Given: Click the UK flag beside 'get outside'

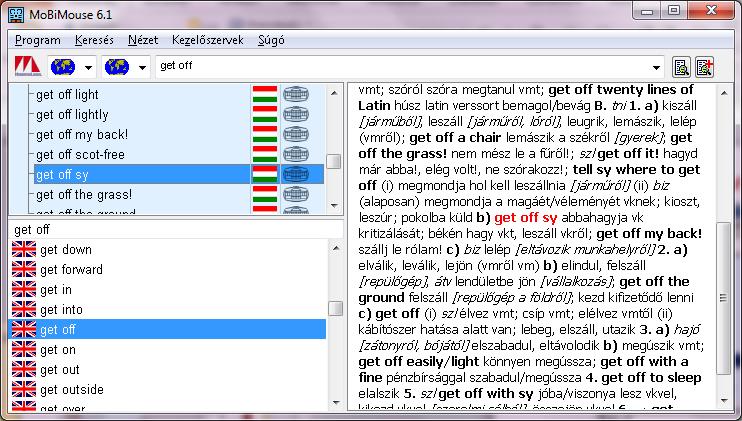Looking at the screenshot, I should click(24, 389).
